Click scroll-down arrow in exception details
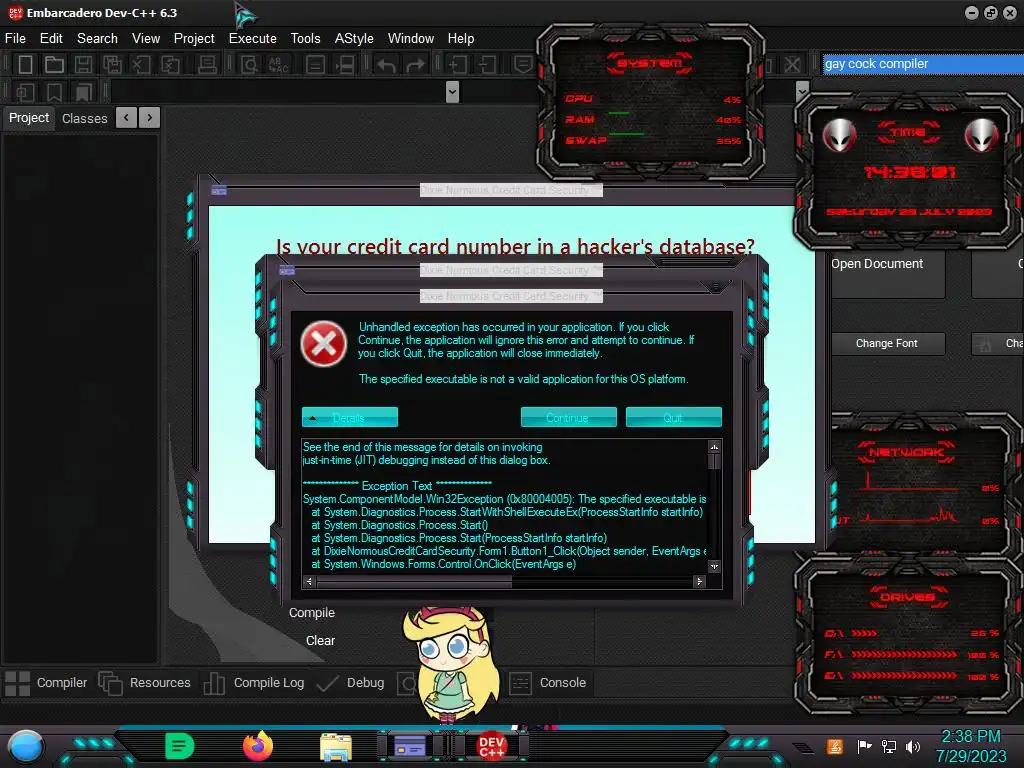The width and height of the screenshot is (1024, 768). click(714, 566)
